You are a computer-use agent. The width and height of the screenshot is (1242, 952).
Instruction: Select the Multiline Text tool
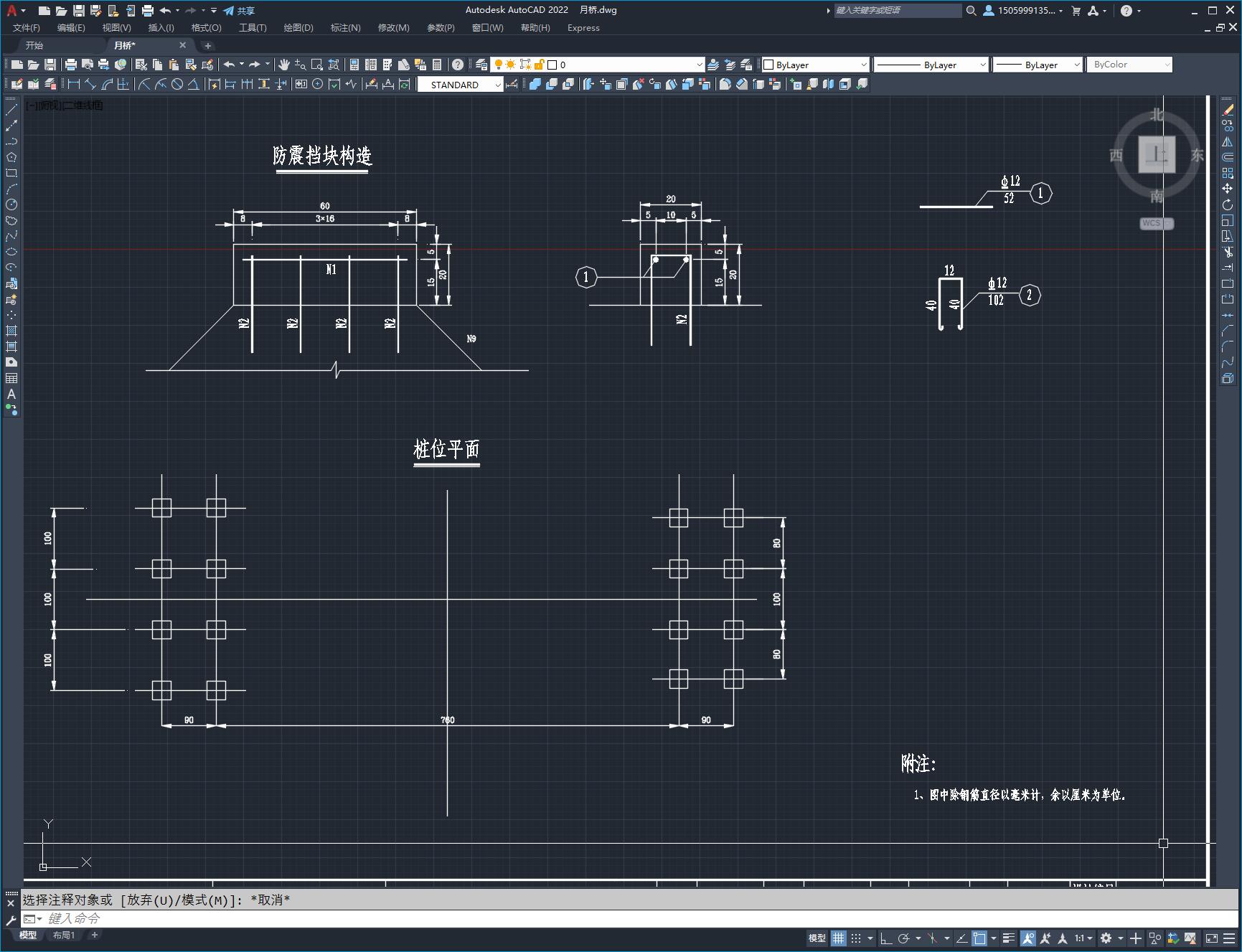coord(11,394)
